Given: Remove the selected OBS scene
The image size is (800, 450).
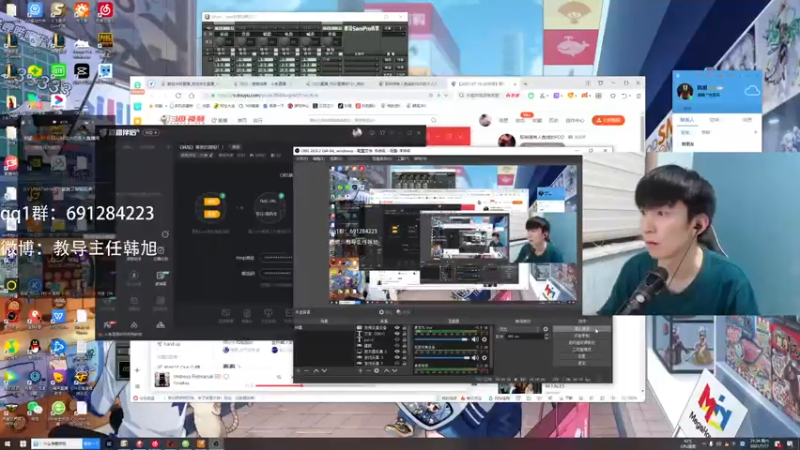Looking at the screenshot, I should (307, 371).
